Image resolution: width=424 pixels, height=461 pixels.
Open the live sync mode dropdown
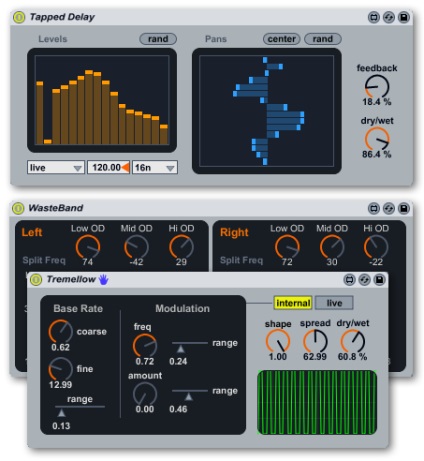click(x=56, y=167)
